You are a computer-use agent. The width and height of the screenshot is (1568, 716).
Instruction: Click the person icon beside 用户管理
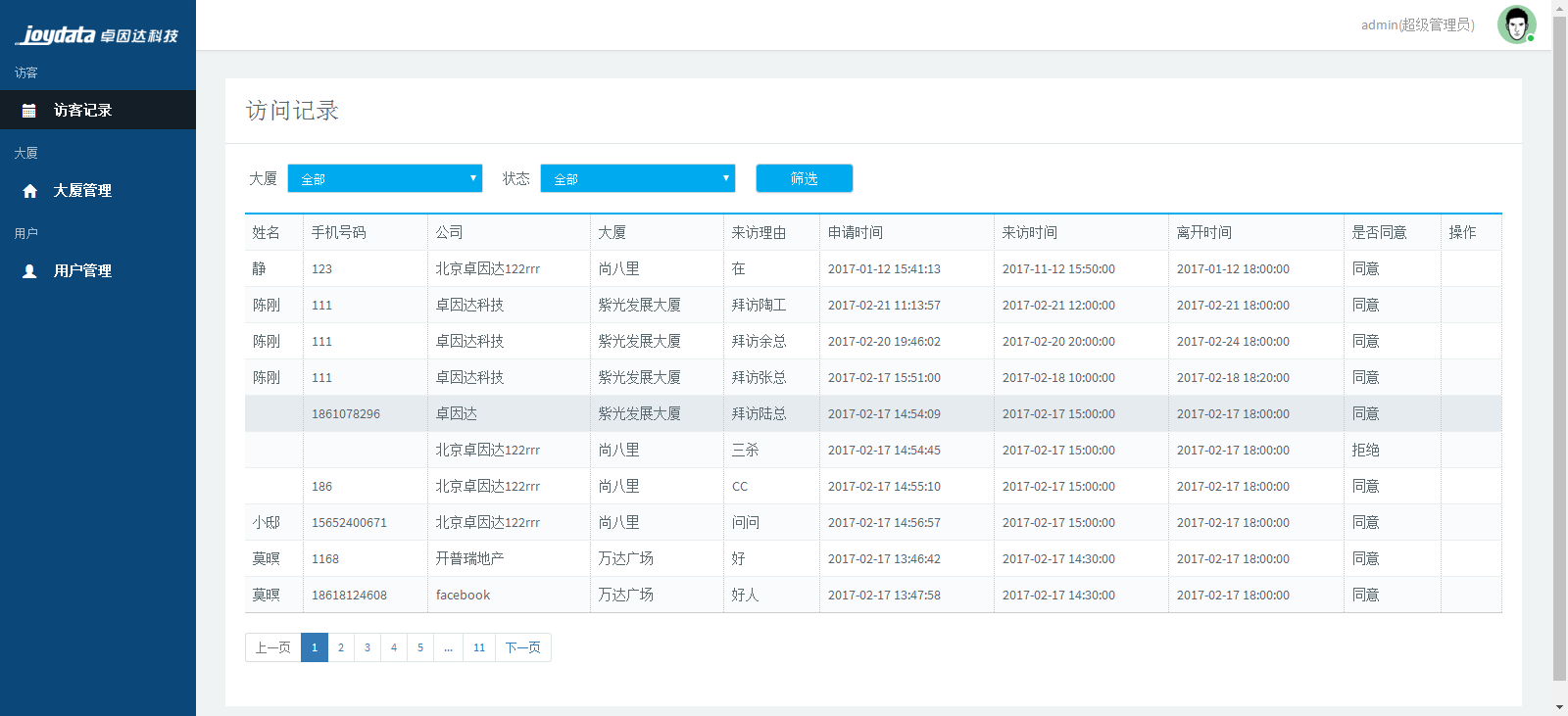[29, 271]
